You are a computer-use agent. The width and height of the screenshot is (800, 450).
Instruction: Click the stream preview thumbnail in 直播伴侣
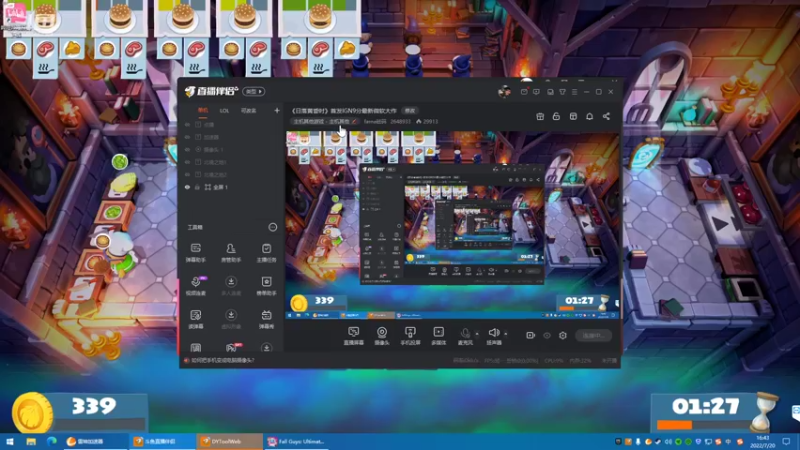point(452,225)
